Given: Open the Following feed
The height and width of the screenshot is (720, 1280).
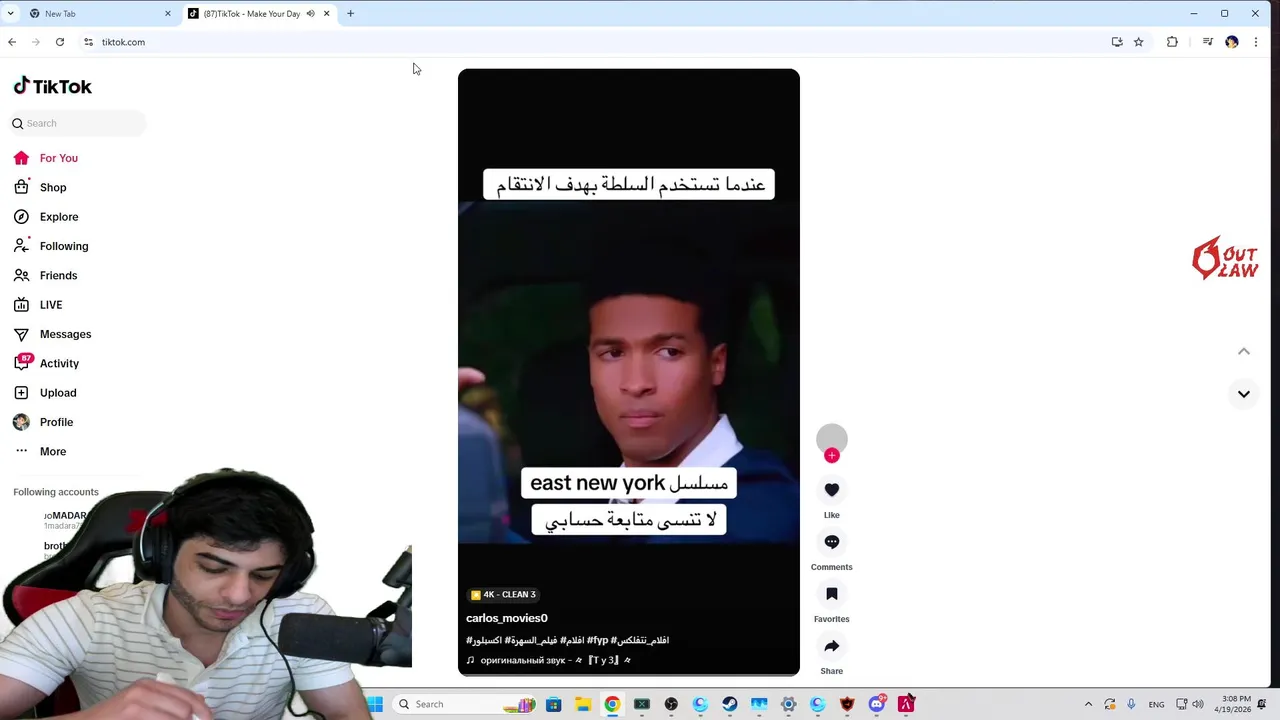Looking at the screenshot, I should [x=64, y=246].
